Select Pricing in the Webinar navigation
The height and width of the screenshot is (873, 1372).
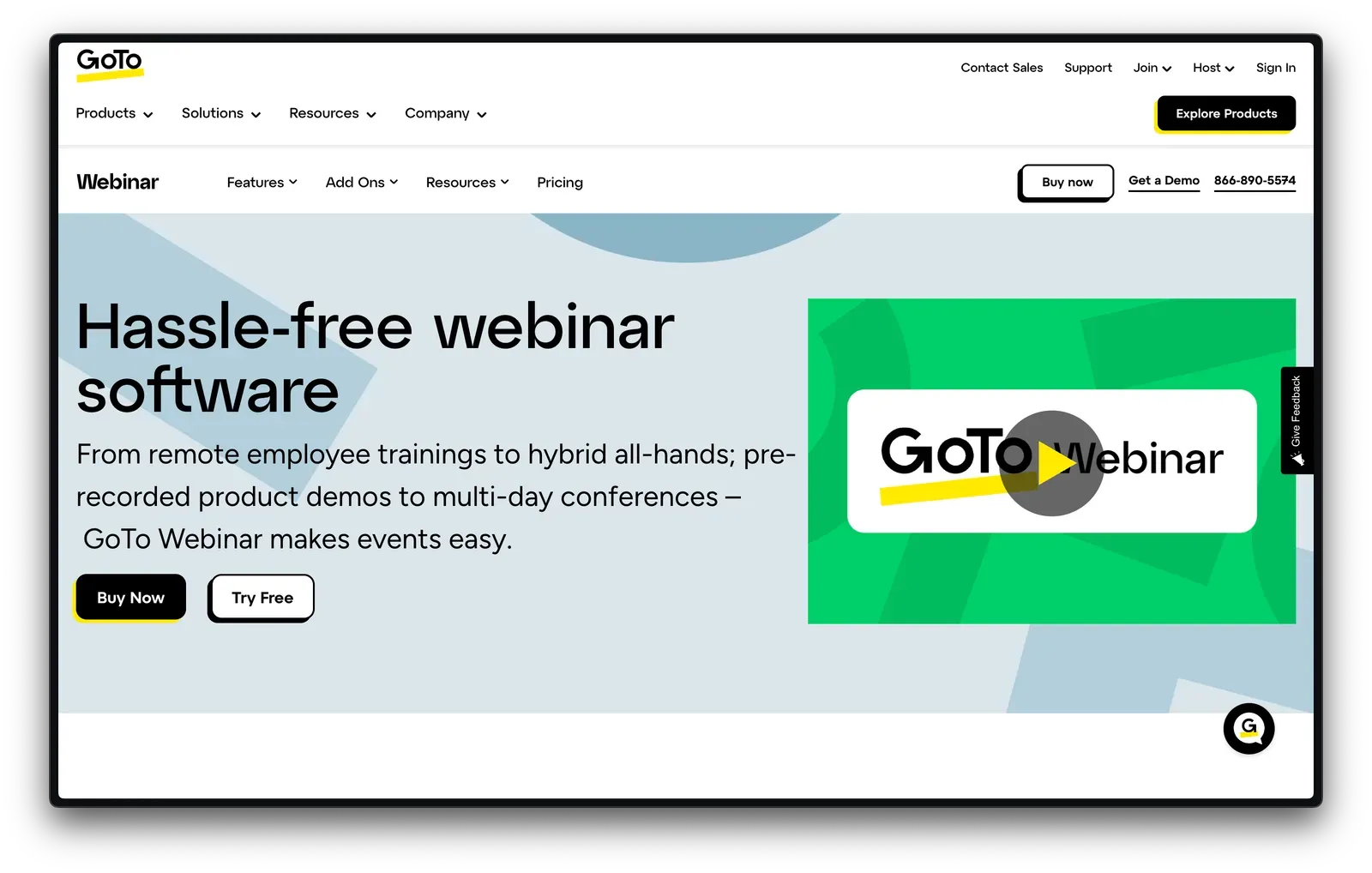click(559, 182)
